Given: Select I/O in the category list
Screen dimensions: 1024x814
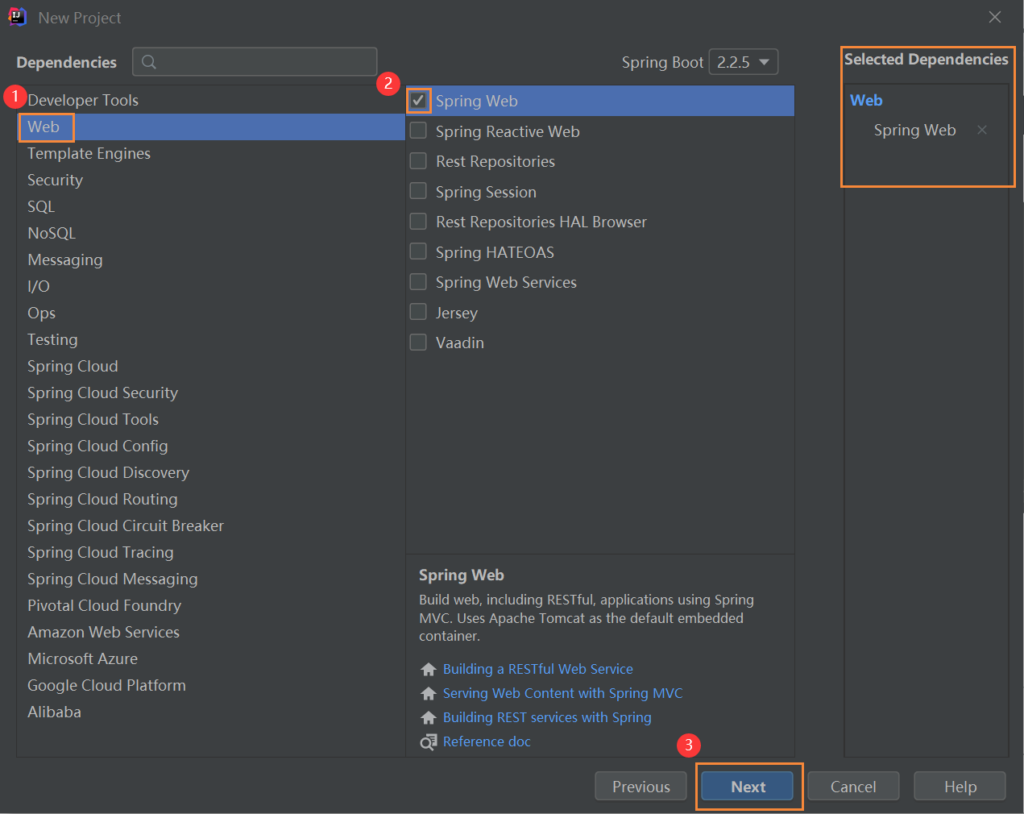Looking at the screenshot, I should 211,286.
